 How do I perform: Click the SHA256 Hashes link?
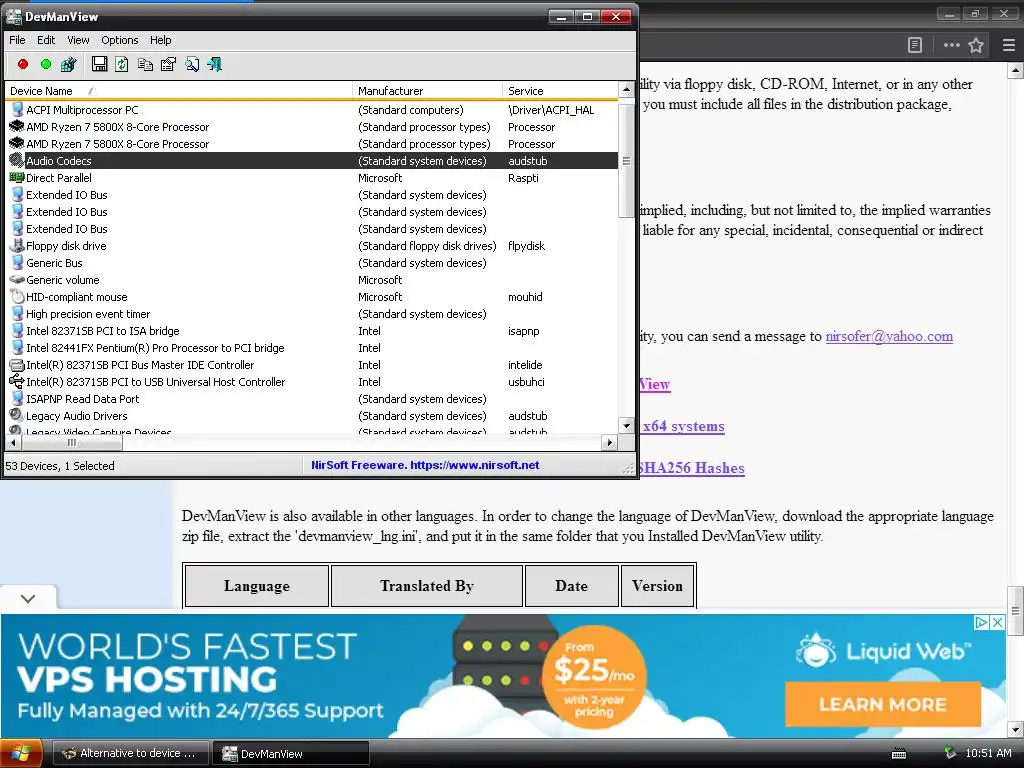pos(692,468)
